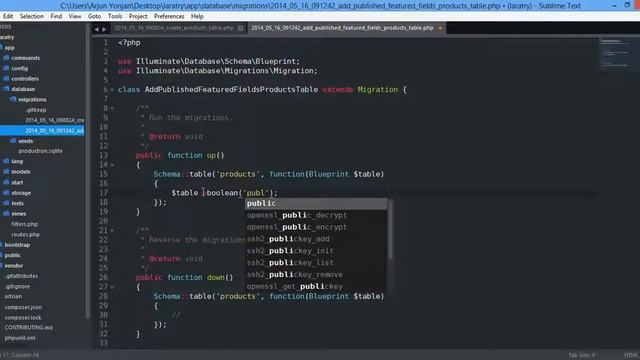
Task: Expand the public folder in sidebar
Action: tap(11, 255)
